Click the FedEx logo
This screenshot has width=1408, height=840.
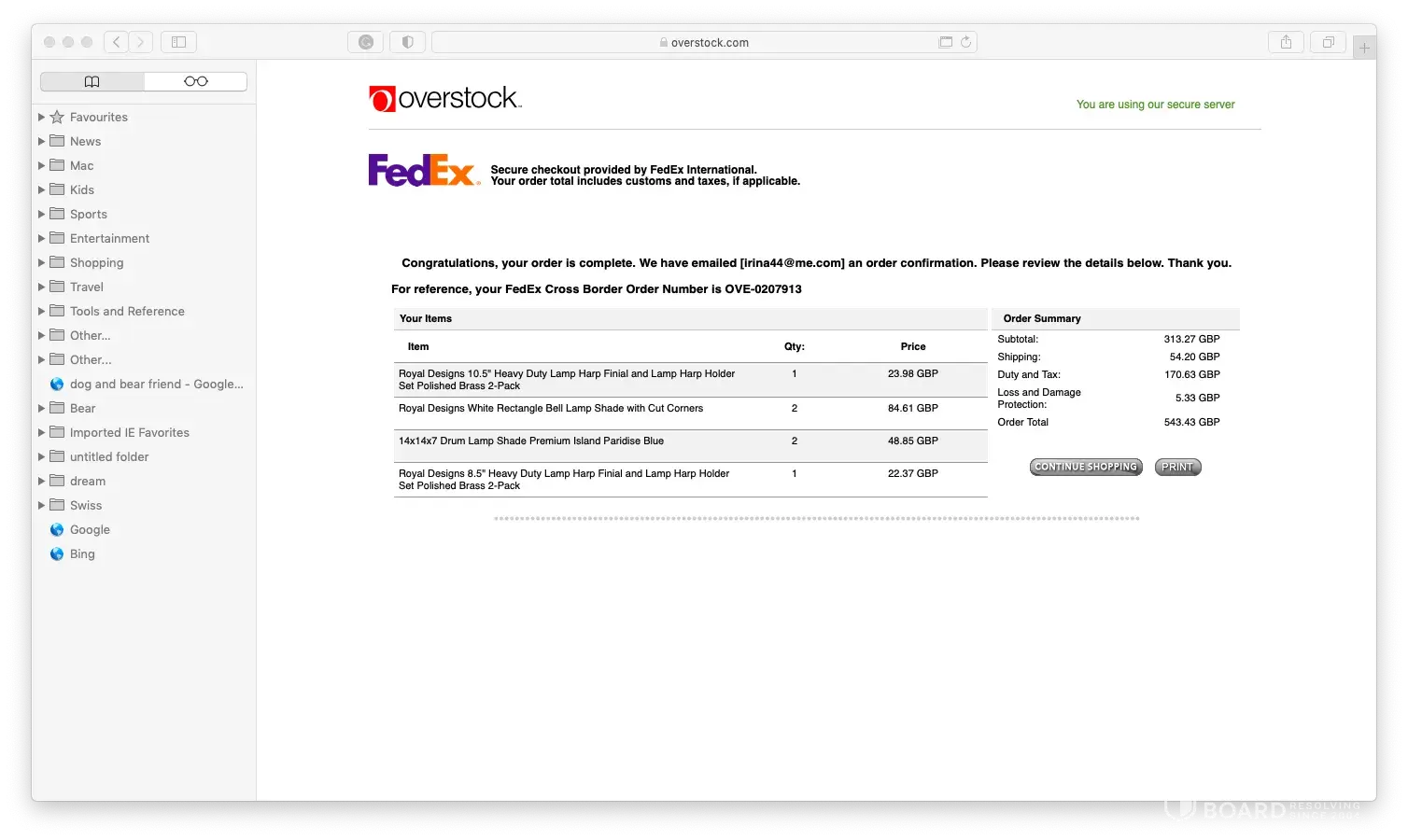(x=424, y=170)
